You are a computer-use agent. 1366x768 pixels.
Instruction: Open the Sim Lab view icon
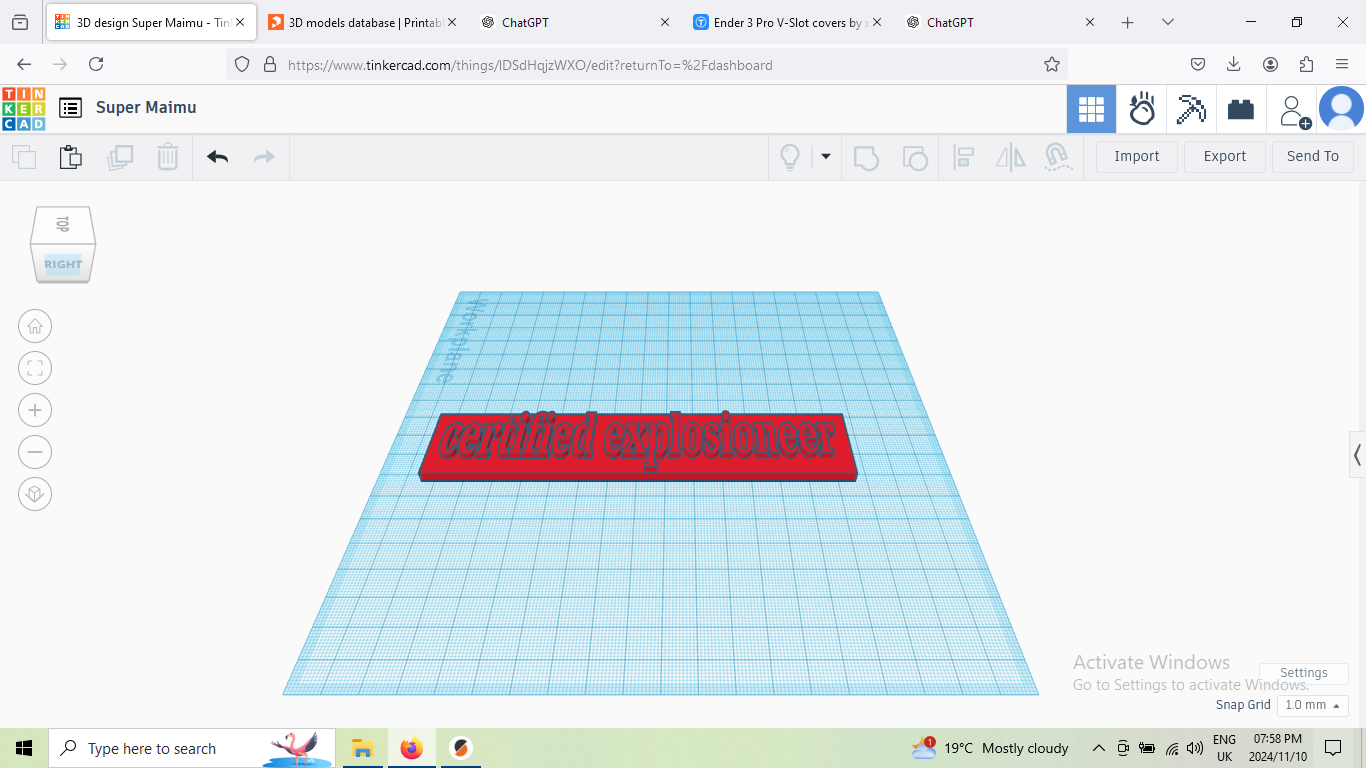click(x=1141, y=109)
